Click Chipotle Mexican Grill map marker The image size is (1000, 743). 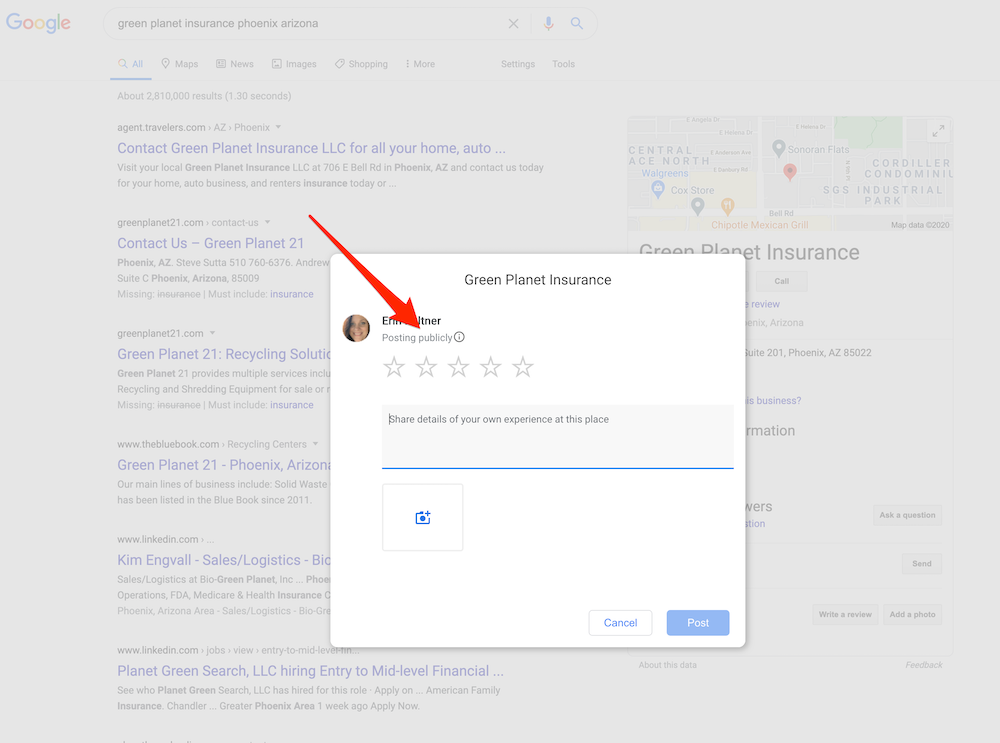[728, 205]
